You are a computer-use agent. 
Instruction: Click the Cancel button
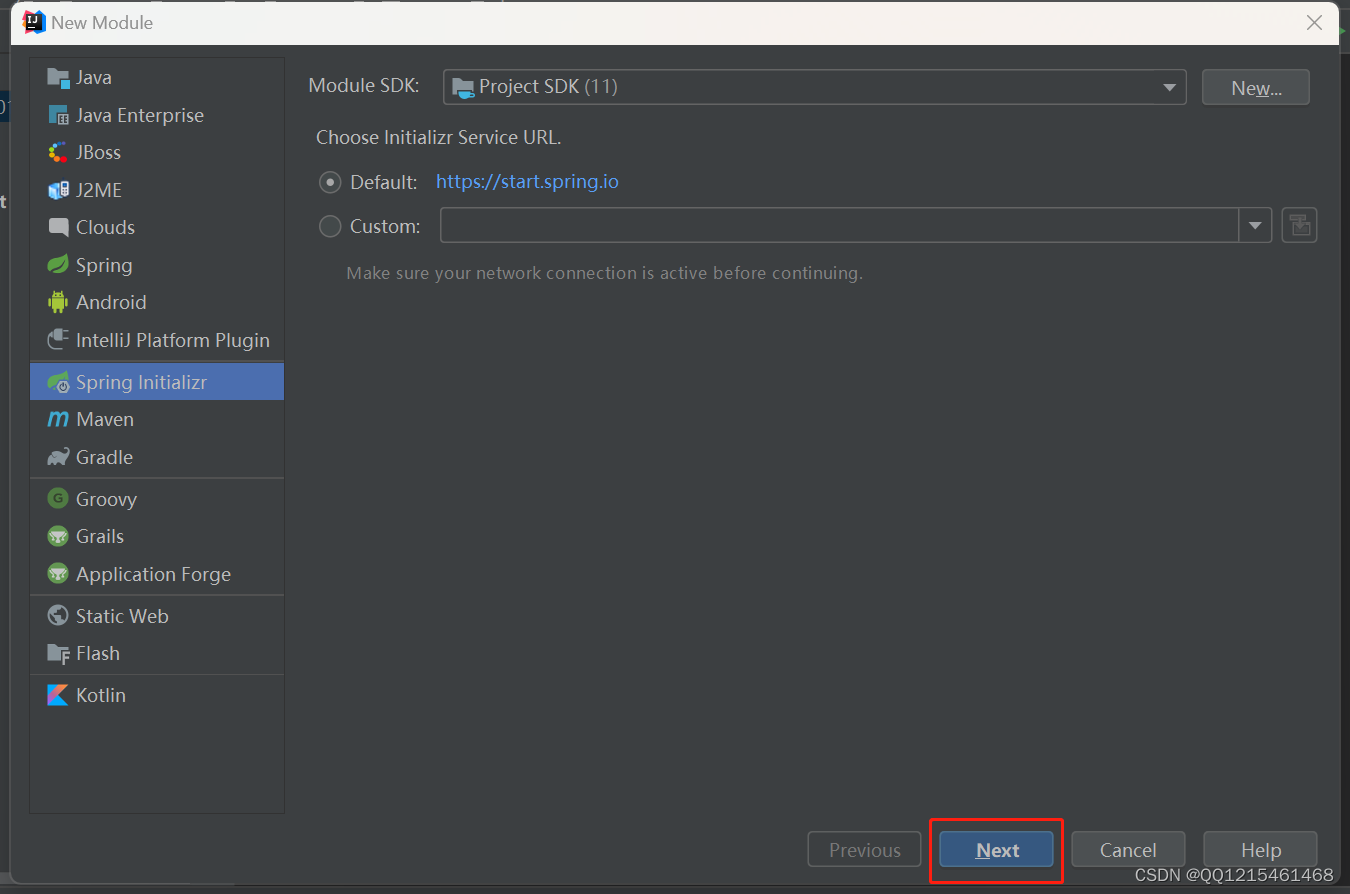[1128, 850]
